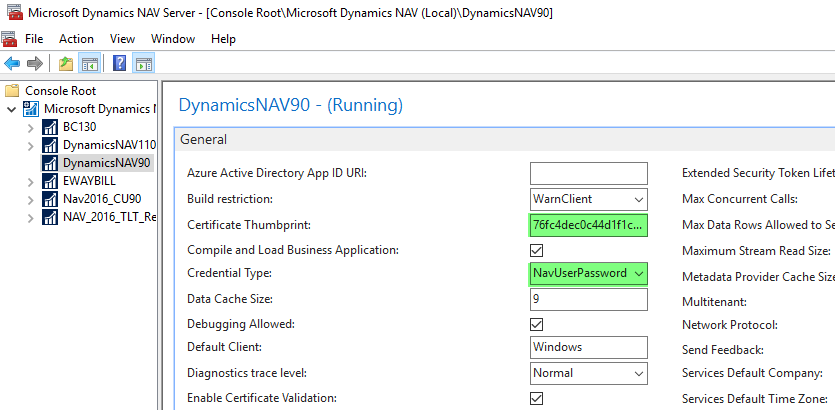Click the Max Concurrent Calls label
Viewport: 835px width, 410px height.
(740, 199)
